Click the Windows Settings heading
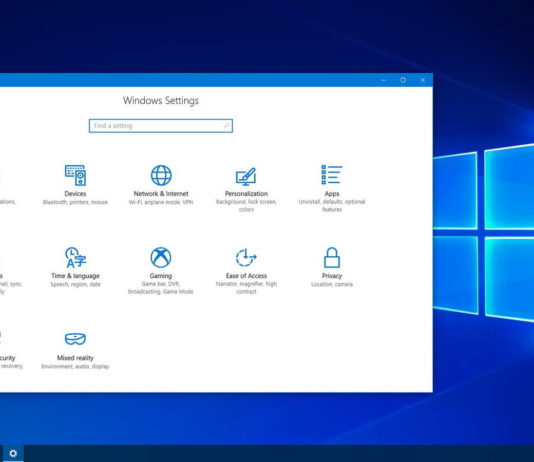 click(161, 100)
